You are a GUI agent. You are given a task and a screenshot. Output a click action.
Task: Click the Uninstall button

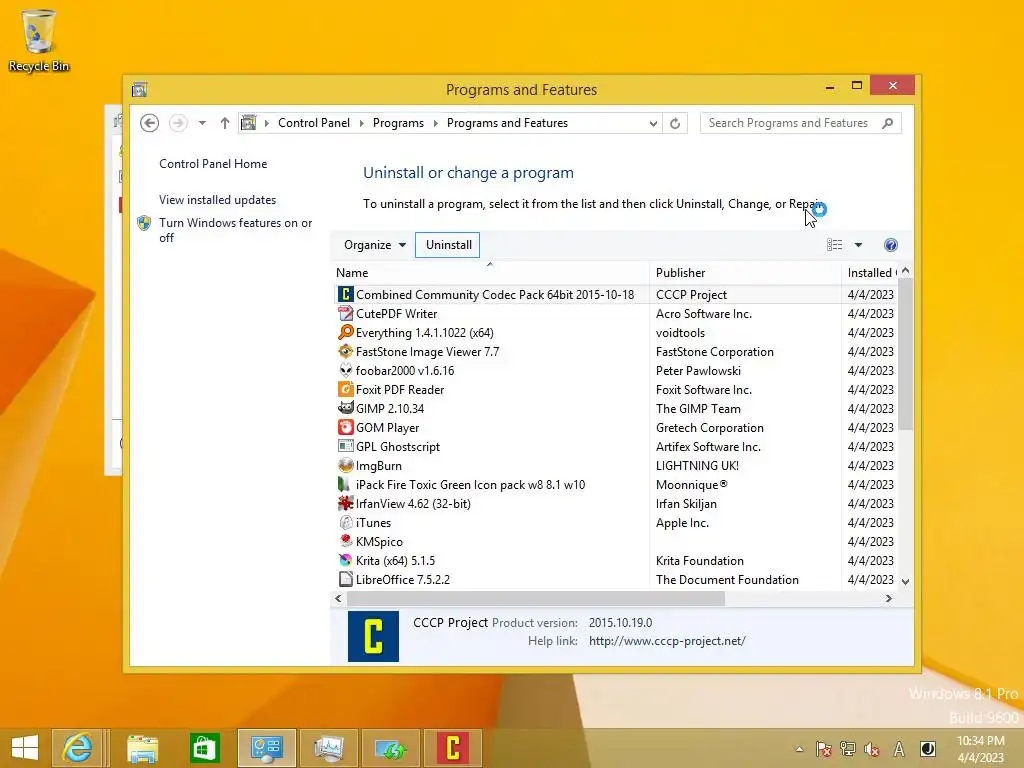coord(448,245)
